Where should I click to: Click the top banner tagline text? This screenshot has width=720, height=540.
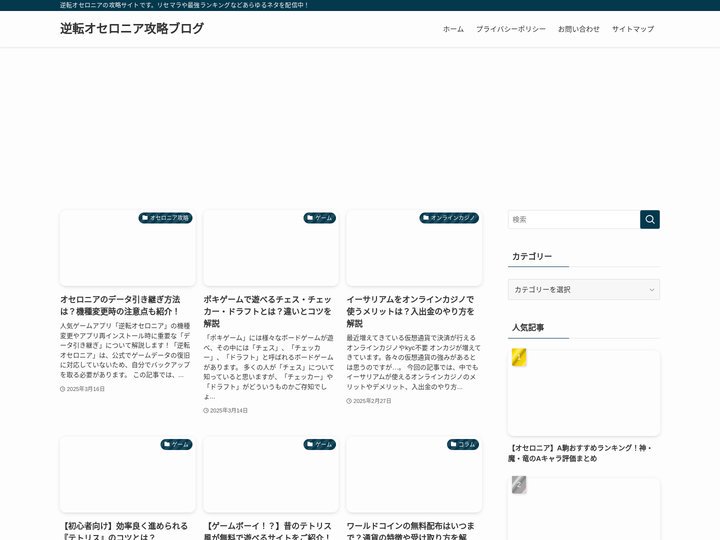tap(184, 5)
